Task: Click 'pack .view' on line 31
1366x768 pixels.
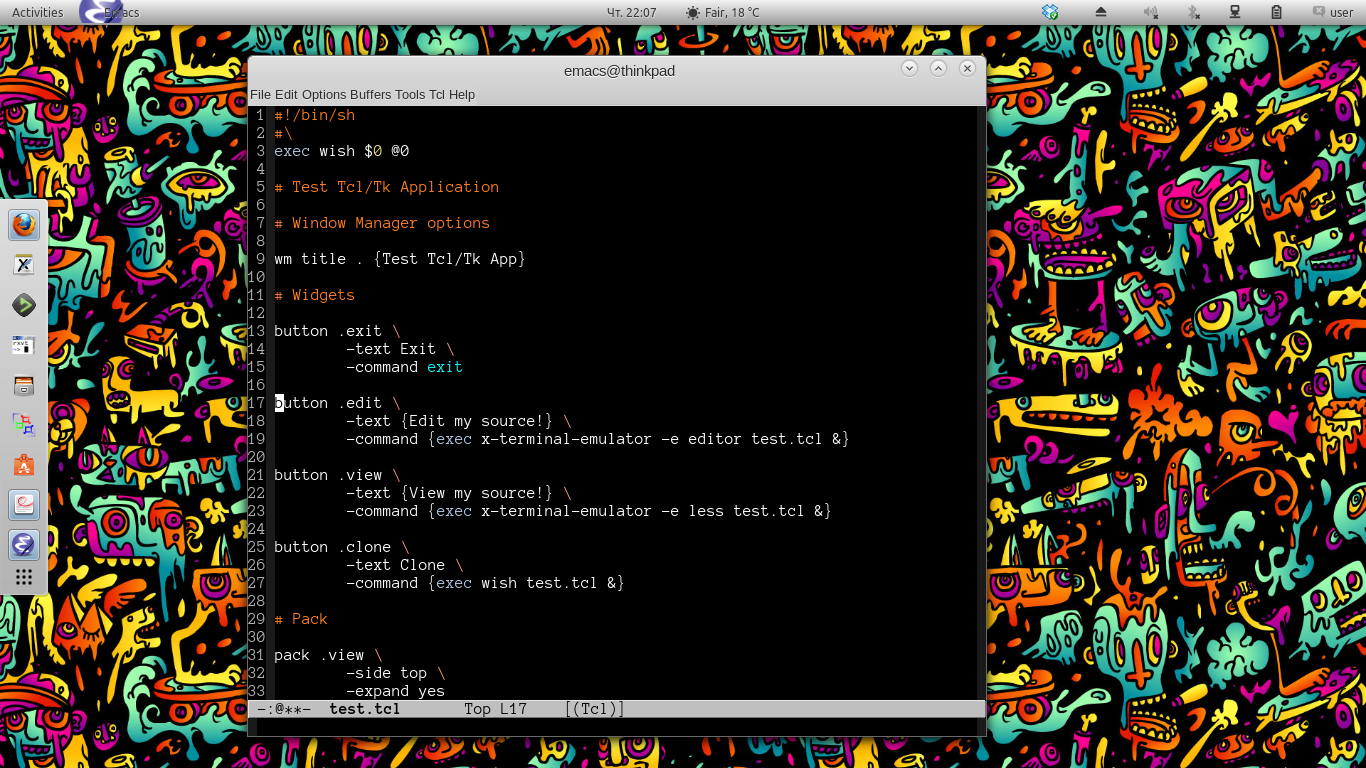Action: pos(319,655)
